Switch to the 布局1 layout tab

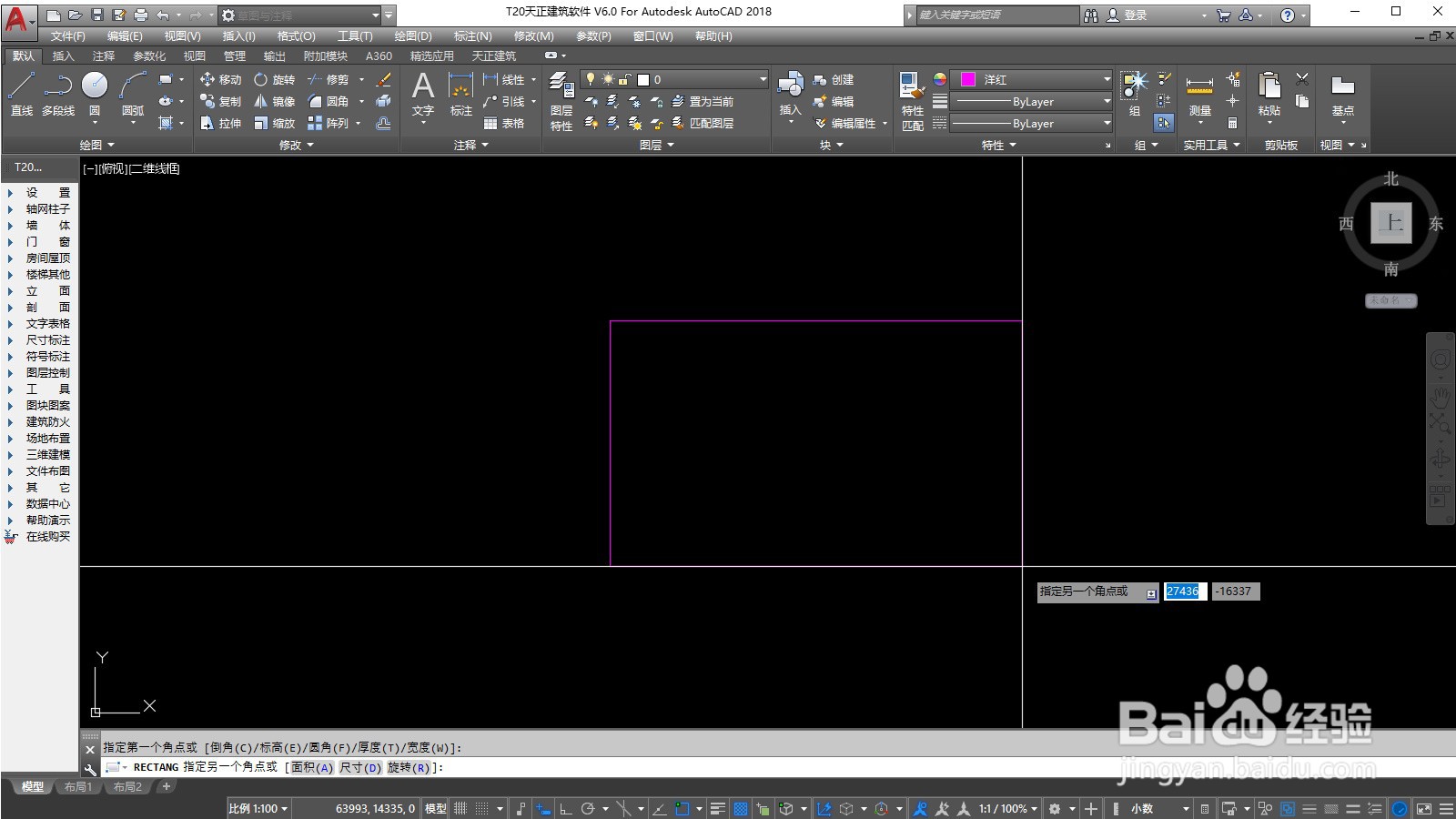pos(78,787)
